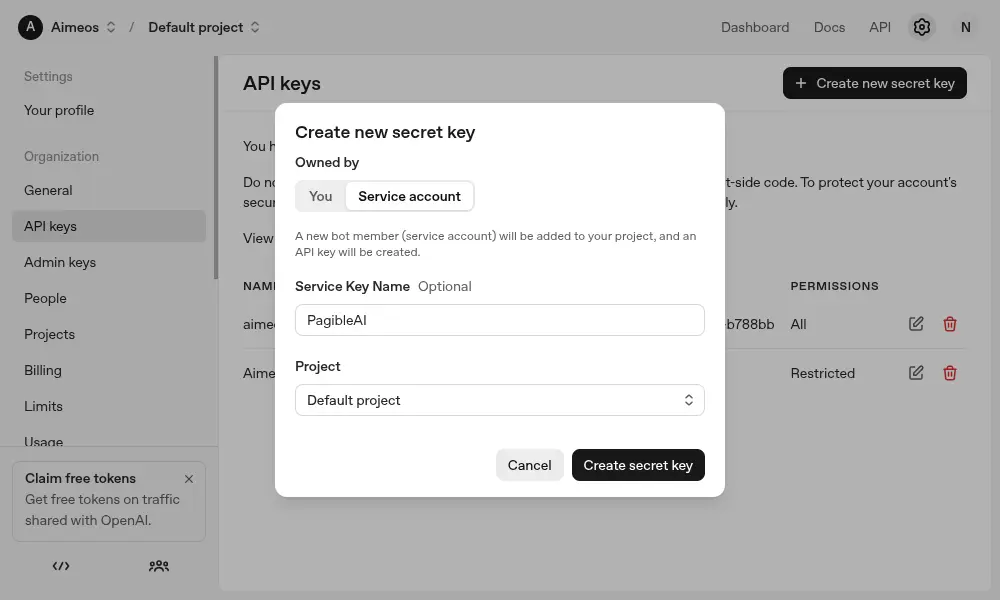Cancel the new secret key dialog

[529, 465]
